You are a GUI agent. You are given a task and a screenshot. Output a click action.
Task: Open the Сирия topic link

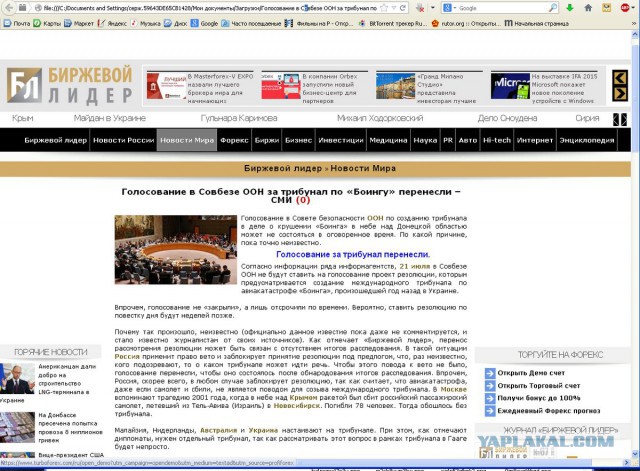click(x=587, y=118)
